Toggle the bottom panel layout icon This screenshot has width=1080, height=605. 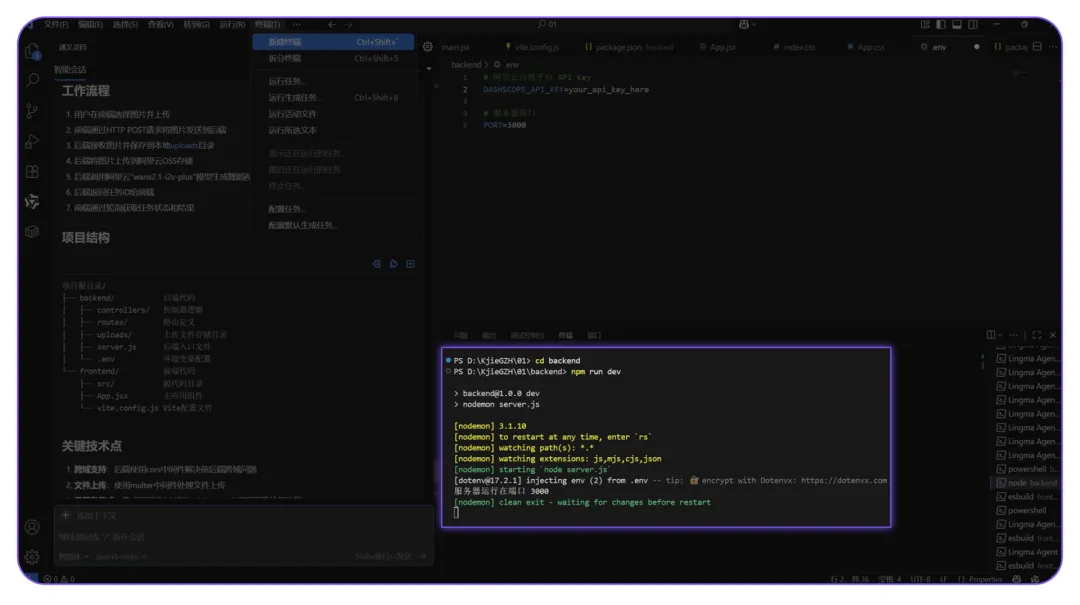pyautogui.click(x=957, y=24)
